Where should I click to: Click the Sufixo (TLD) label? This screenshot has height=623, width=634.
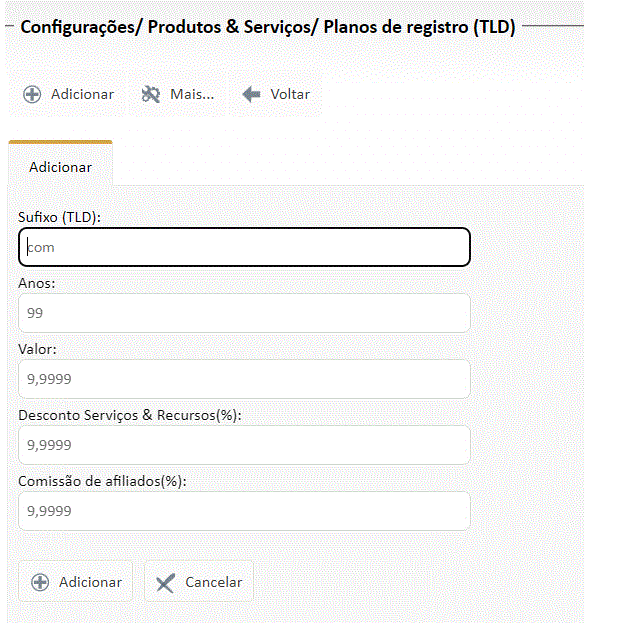[60, 217]
